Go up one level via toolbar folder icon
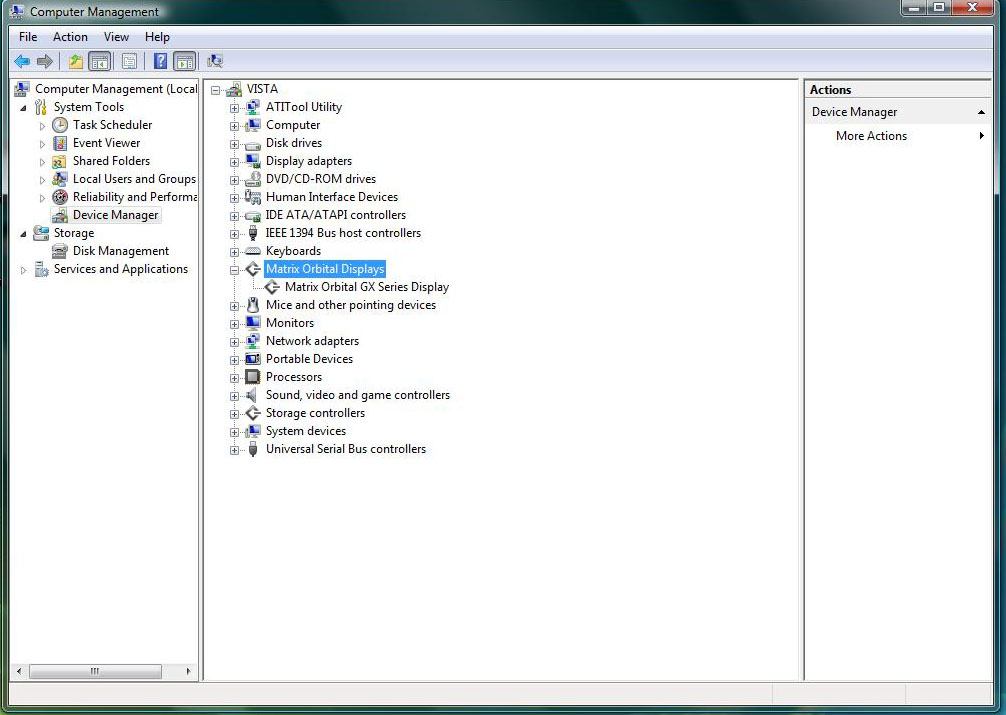This screenshot has height=715, width=1006. pos(76,62)
